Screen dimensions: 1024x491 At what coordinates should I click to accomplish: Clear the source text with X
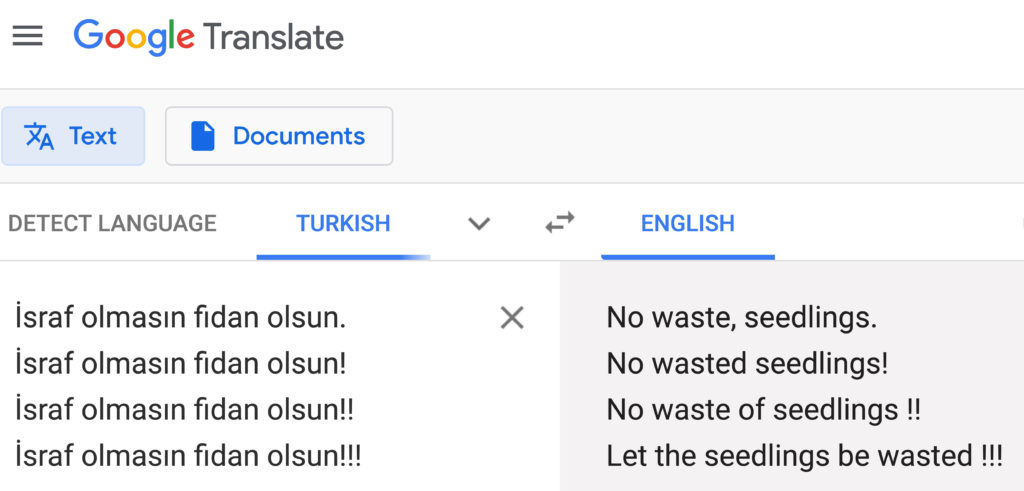pyautogui.click(x=512, y=318)
